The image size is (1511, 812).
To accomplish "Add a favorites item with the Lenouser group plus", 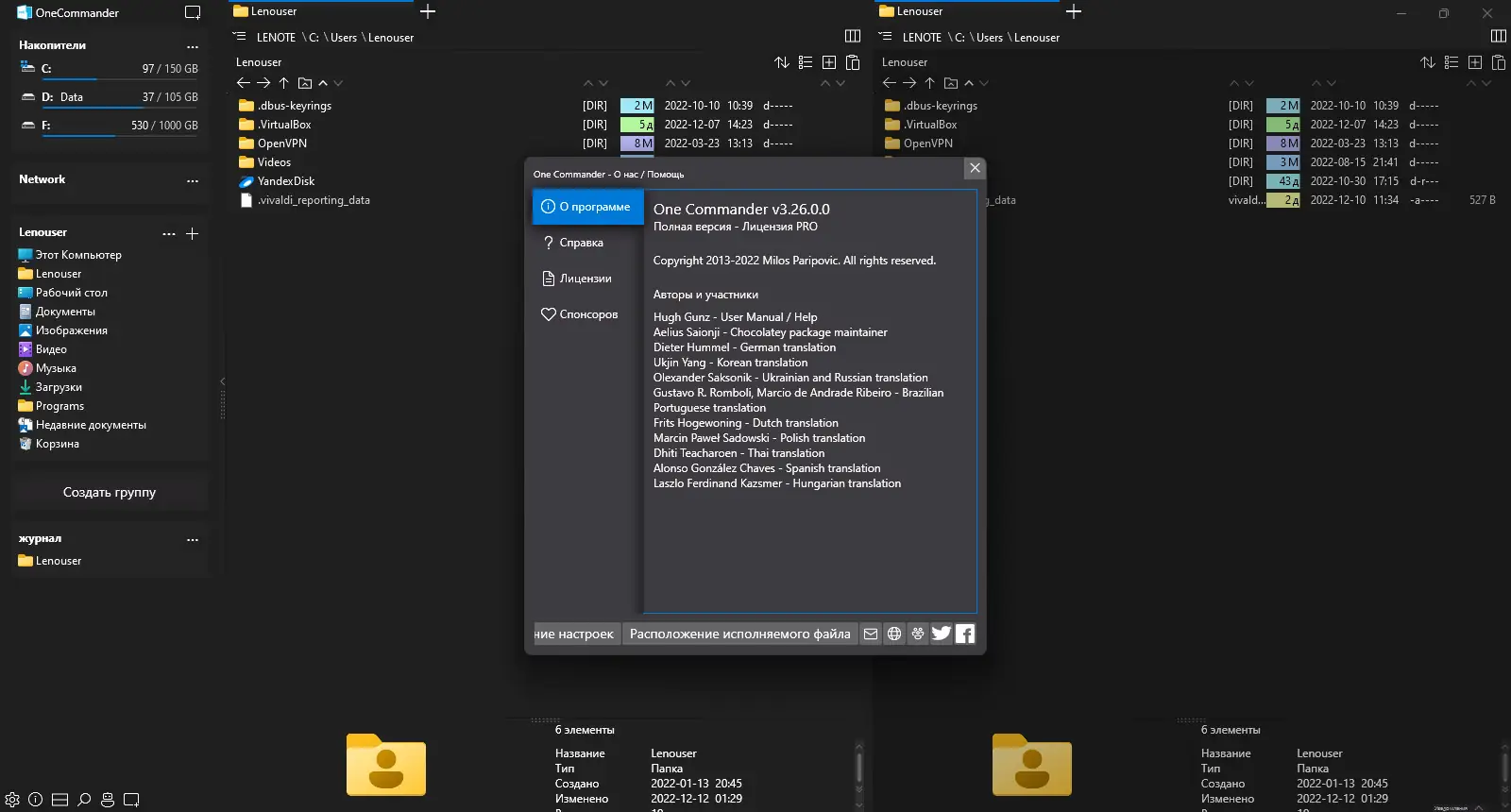I will [x=193, y=233].
